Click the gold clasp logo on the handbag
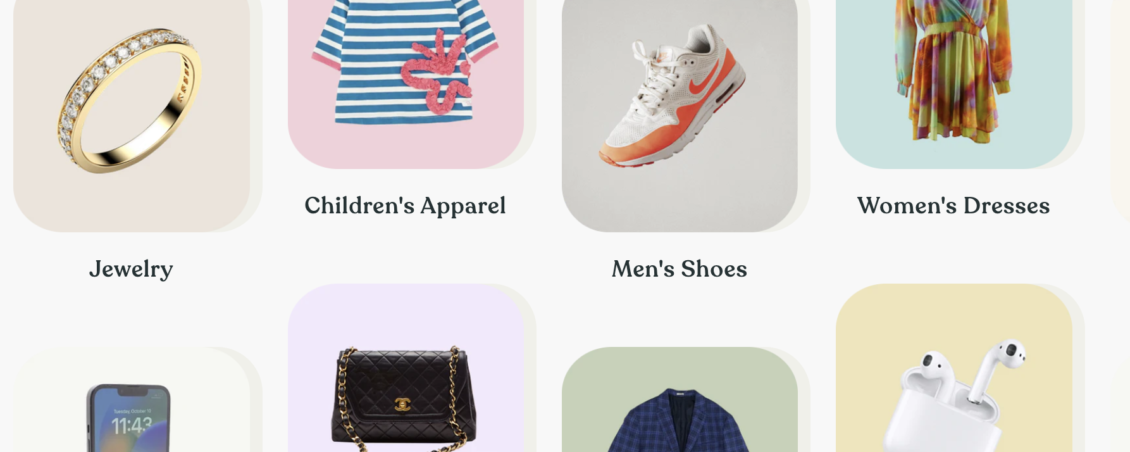Image resolution: width=1130 pixels, height=452 pixels. (403, 404)
